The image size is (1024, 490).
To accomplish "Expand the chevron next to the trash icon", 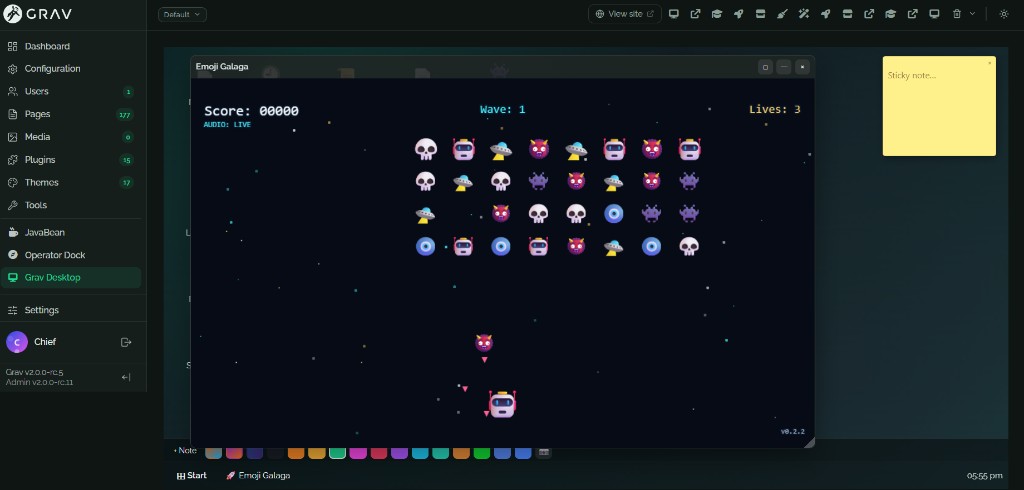I will coord(972,14).
